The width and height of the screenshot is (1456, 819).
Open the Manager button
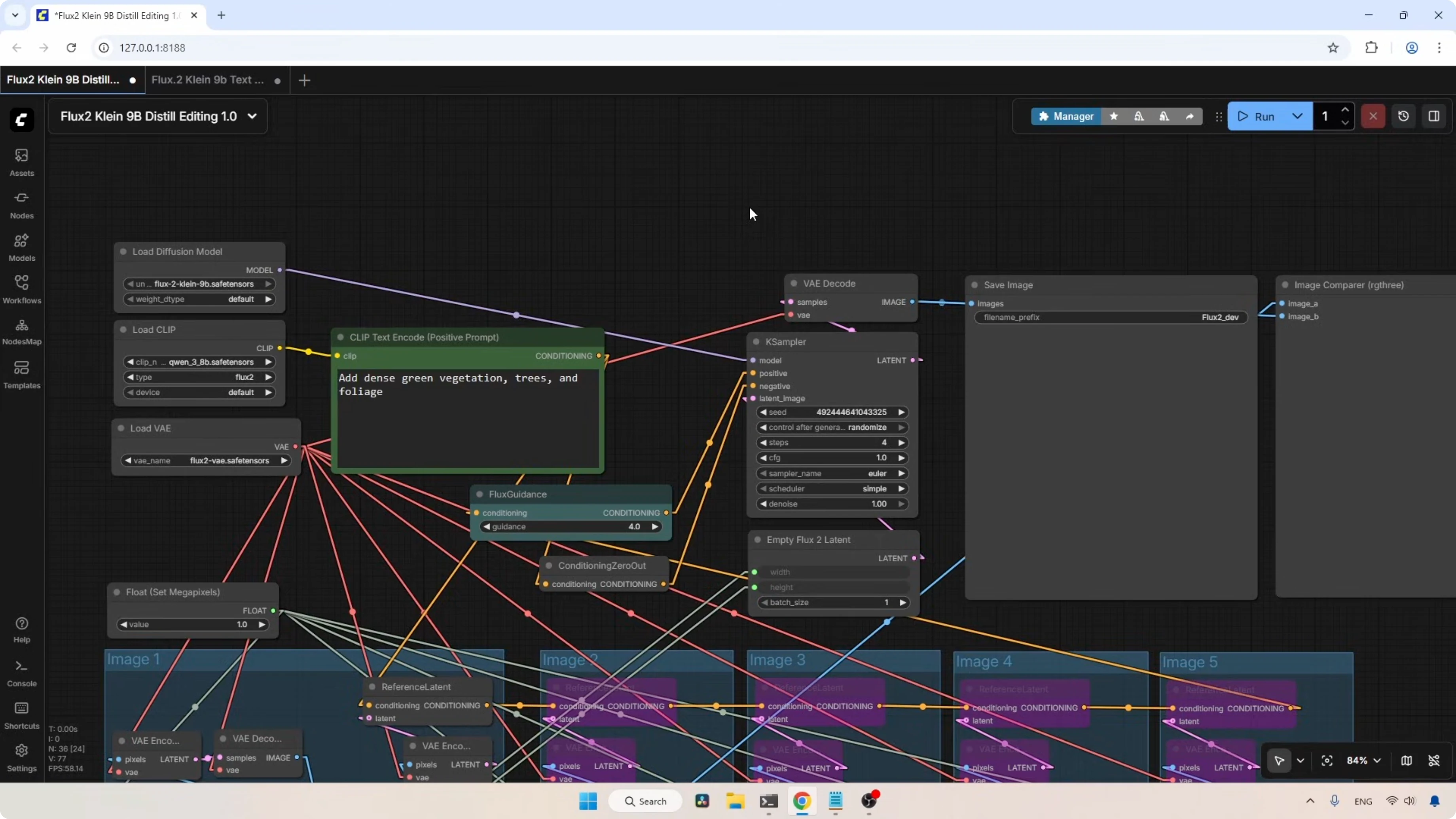tap(1065, 116)
